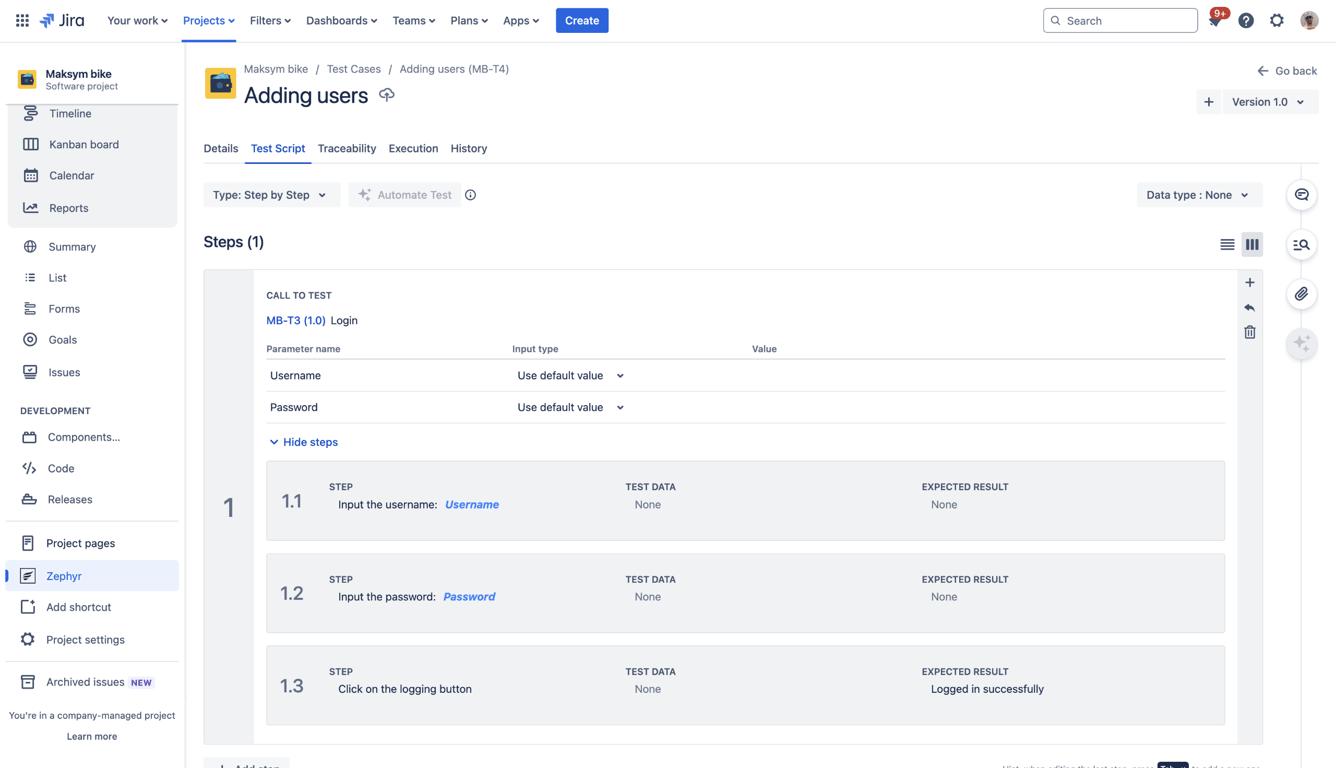This screenshot has width=1336, height=768.
Task: Open attachments paperclip icon
Action: click(x=1301, y=294)
